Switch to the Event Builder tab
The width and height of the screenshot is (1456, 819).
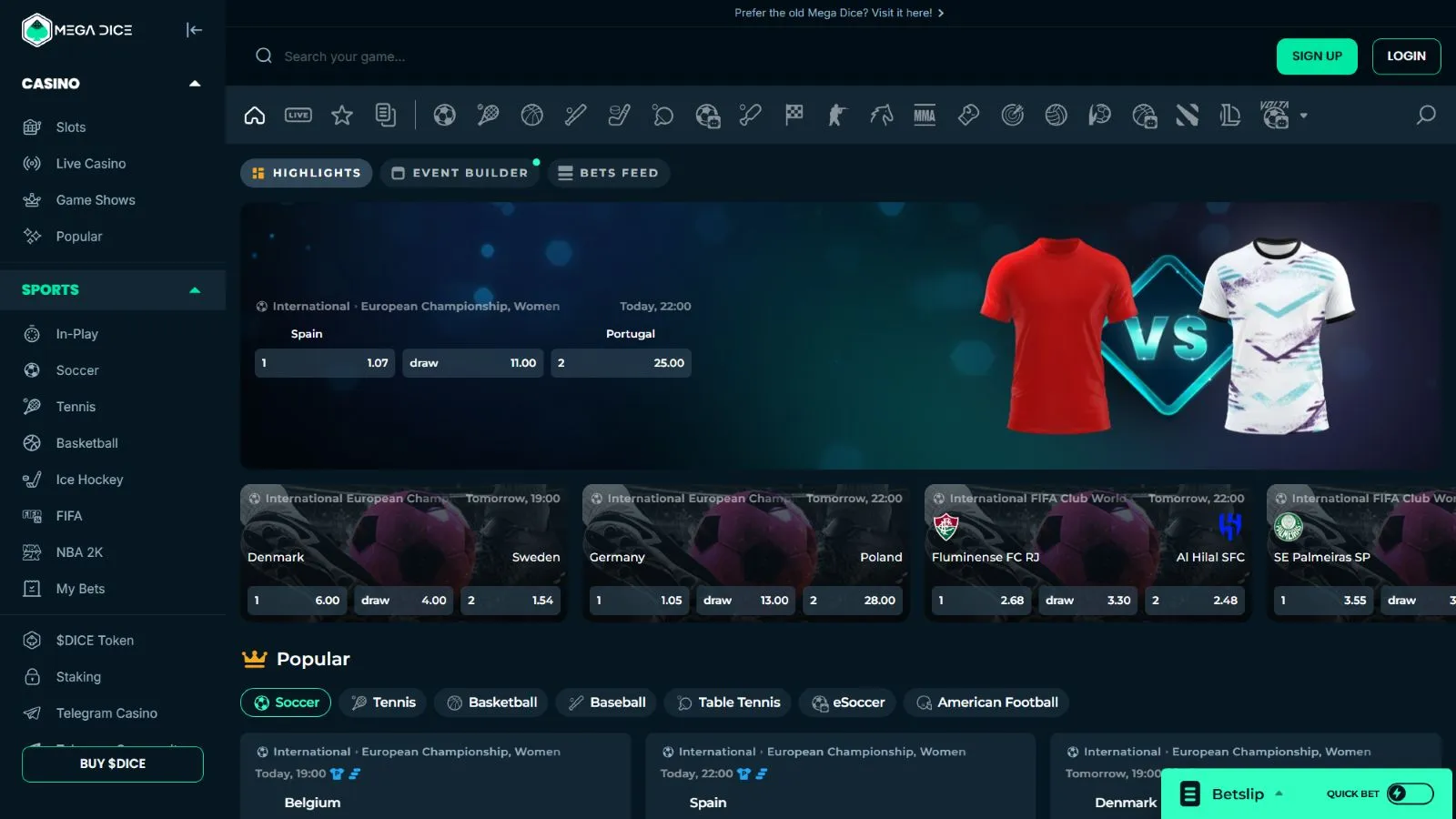460,173
